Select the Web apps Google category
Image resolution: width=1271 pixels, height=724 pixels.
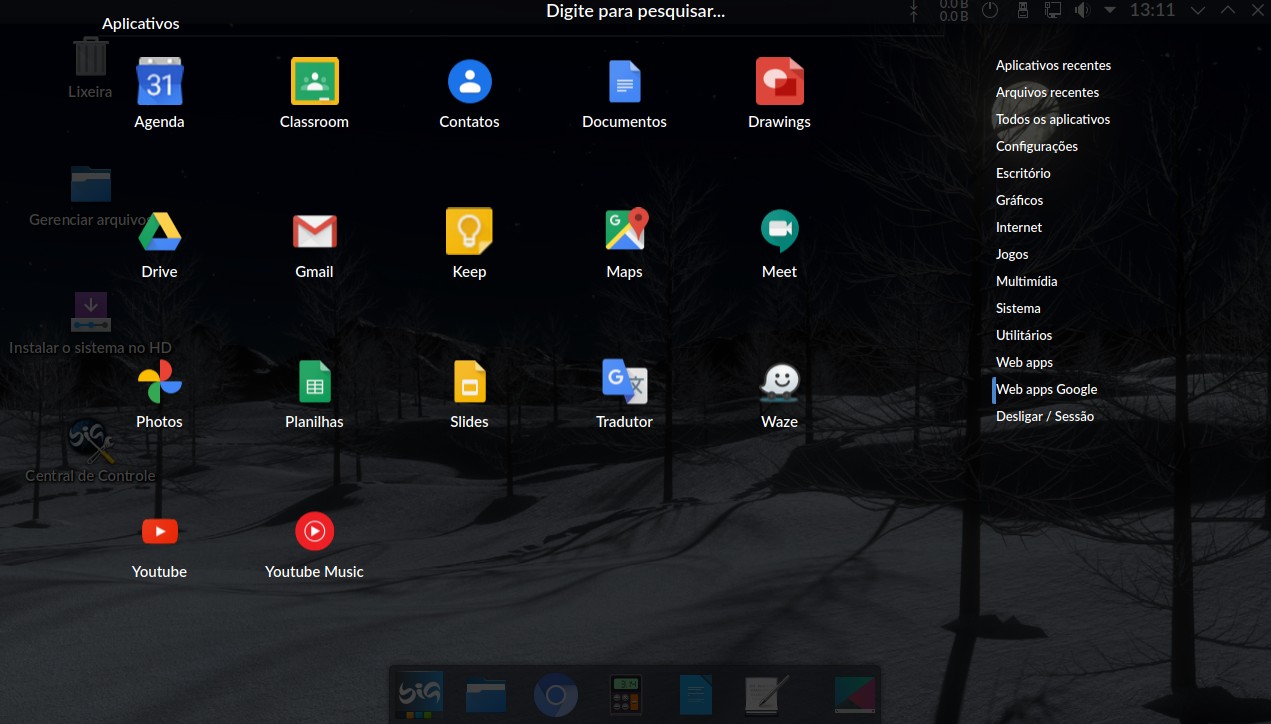1046,389
